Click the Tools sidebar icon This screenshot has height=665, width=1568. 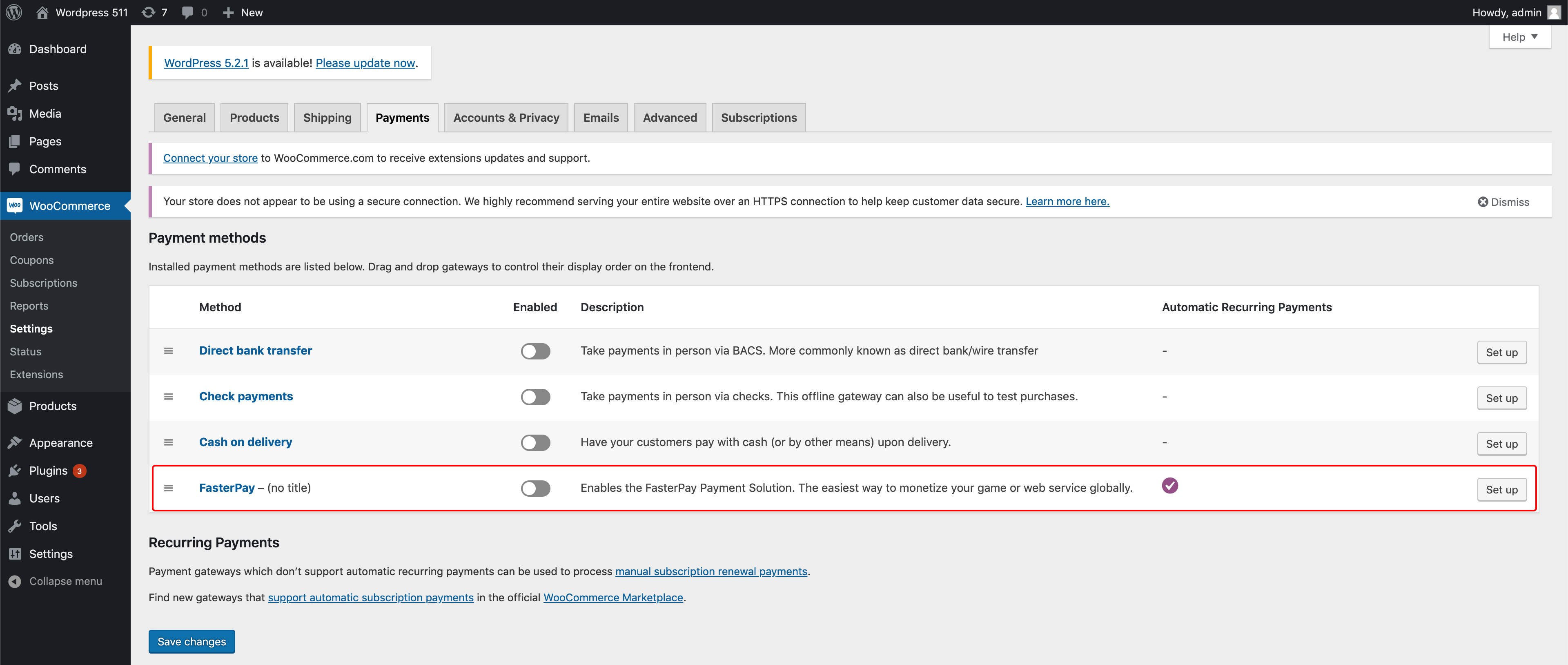pyautogui.click(x=18, y=525)
